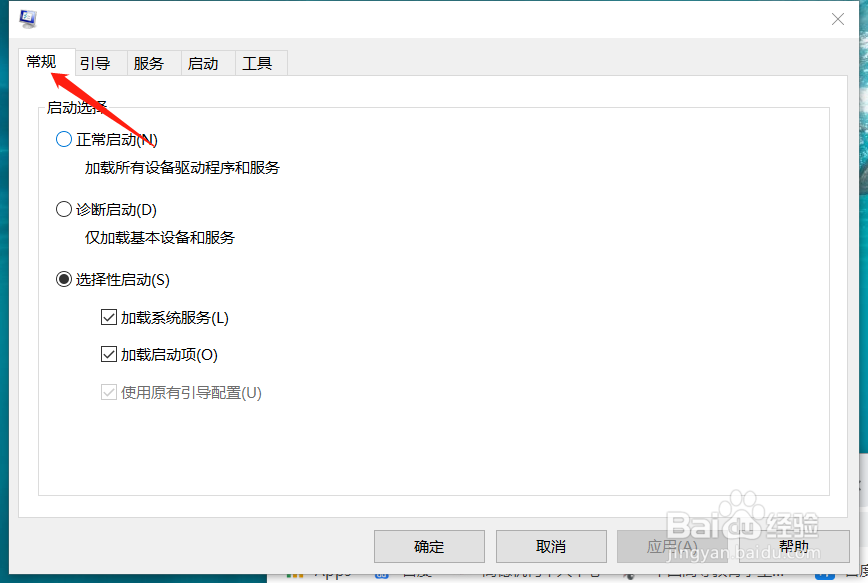
Task: Choose 诊断启动(D) diagnostic startup
Action: tap(63, 209)
